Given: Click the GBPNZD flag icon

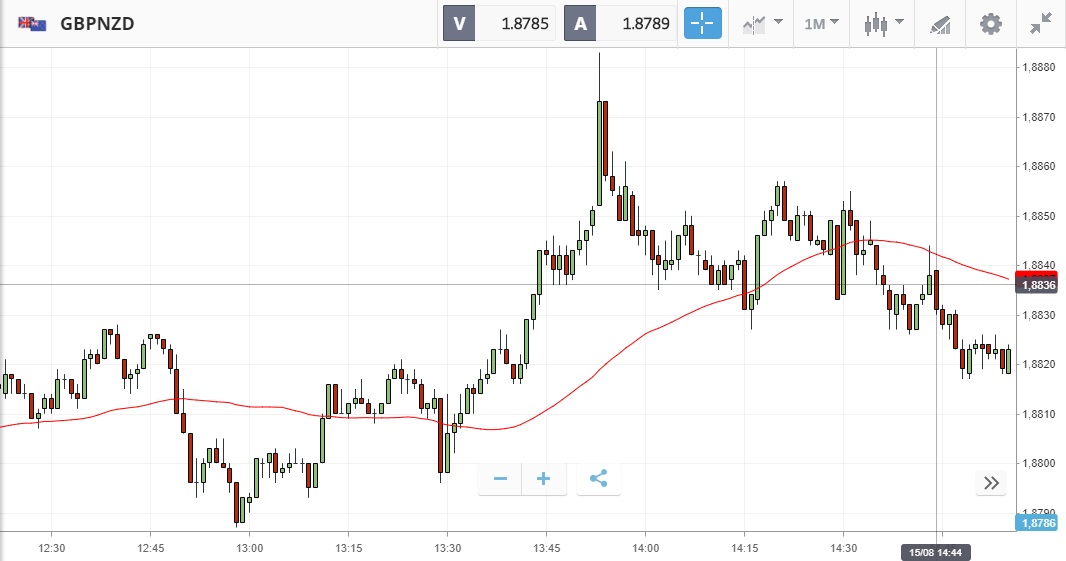Looking at the screenshot, I should [x=32, y=23].
